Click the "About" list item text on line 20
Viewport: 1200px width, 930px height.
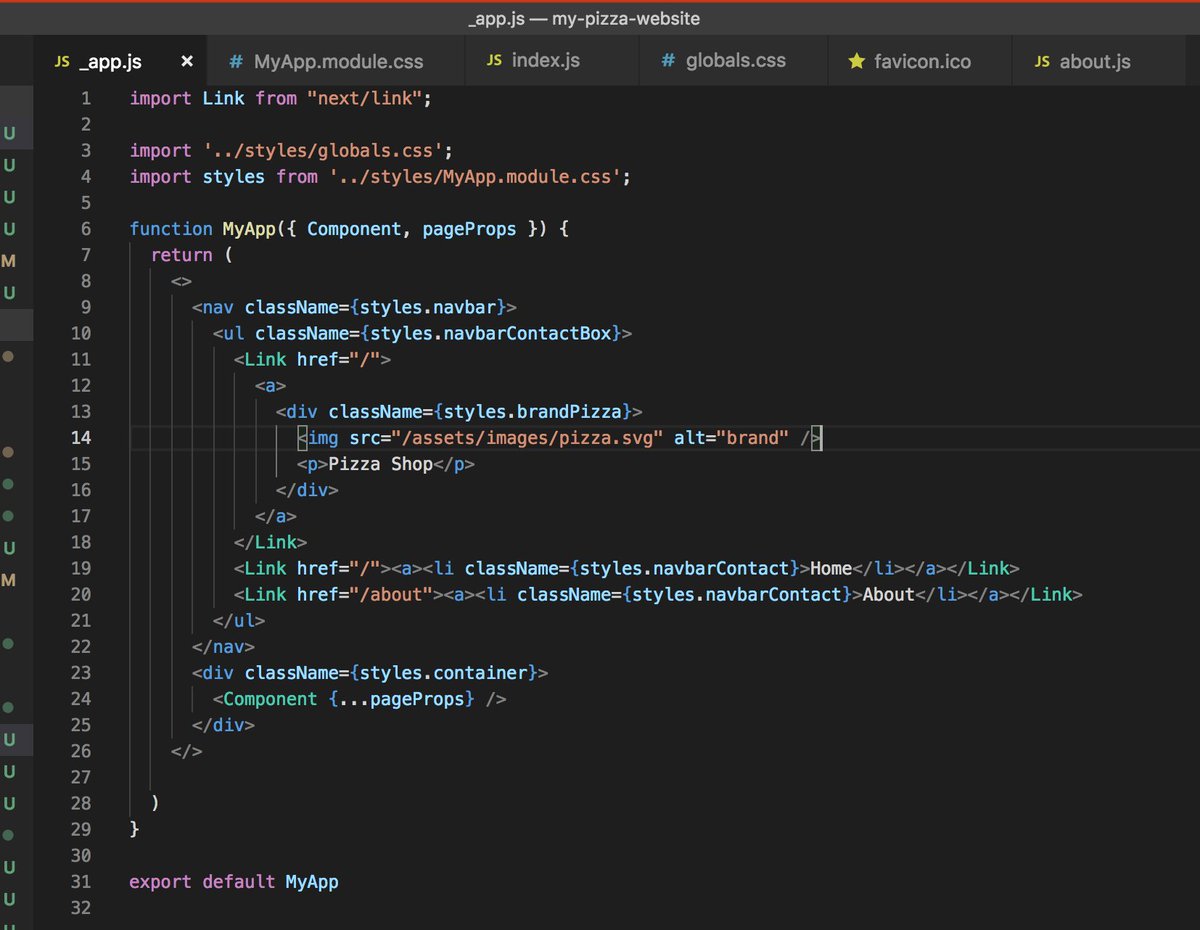[x=889, y=594]
